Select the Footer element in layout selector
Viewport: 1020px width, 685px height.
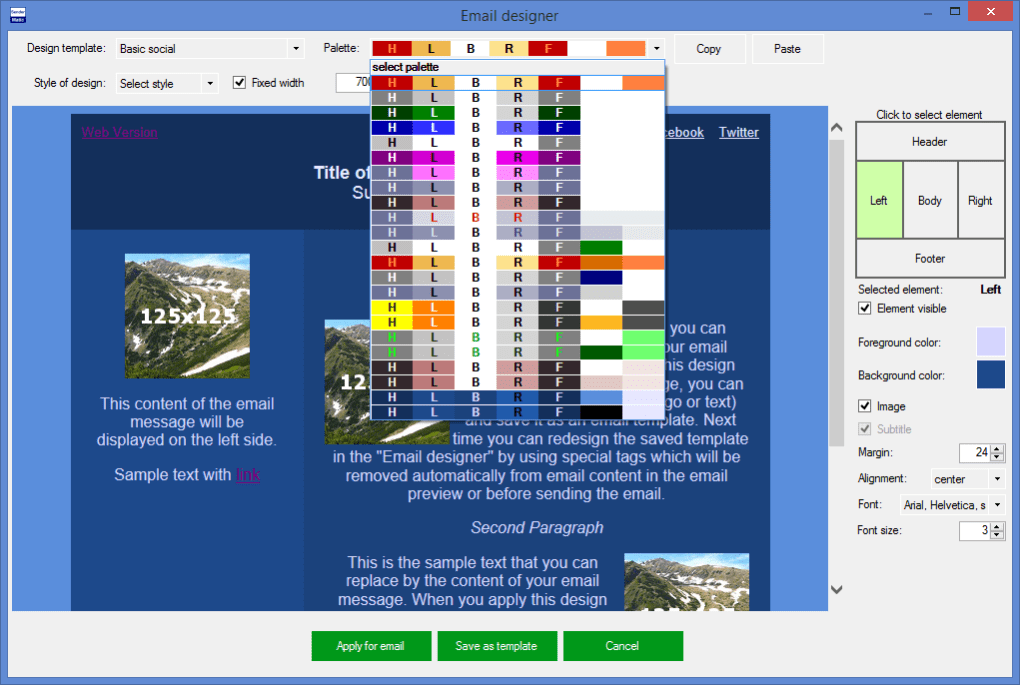point(929,259)
